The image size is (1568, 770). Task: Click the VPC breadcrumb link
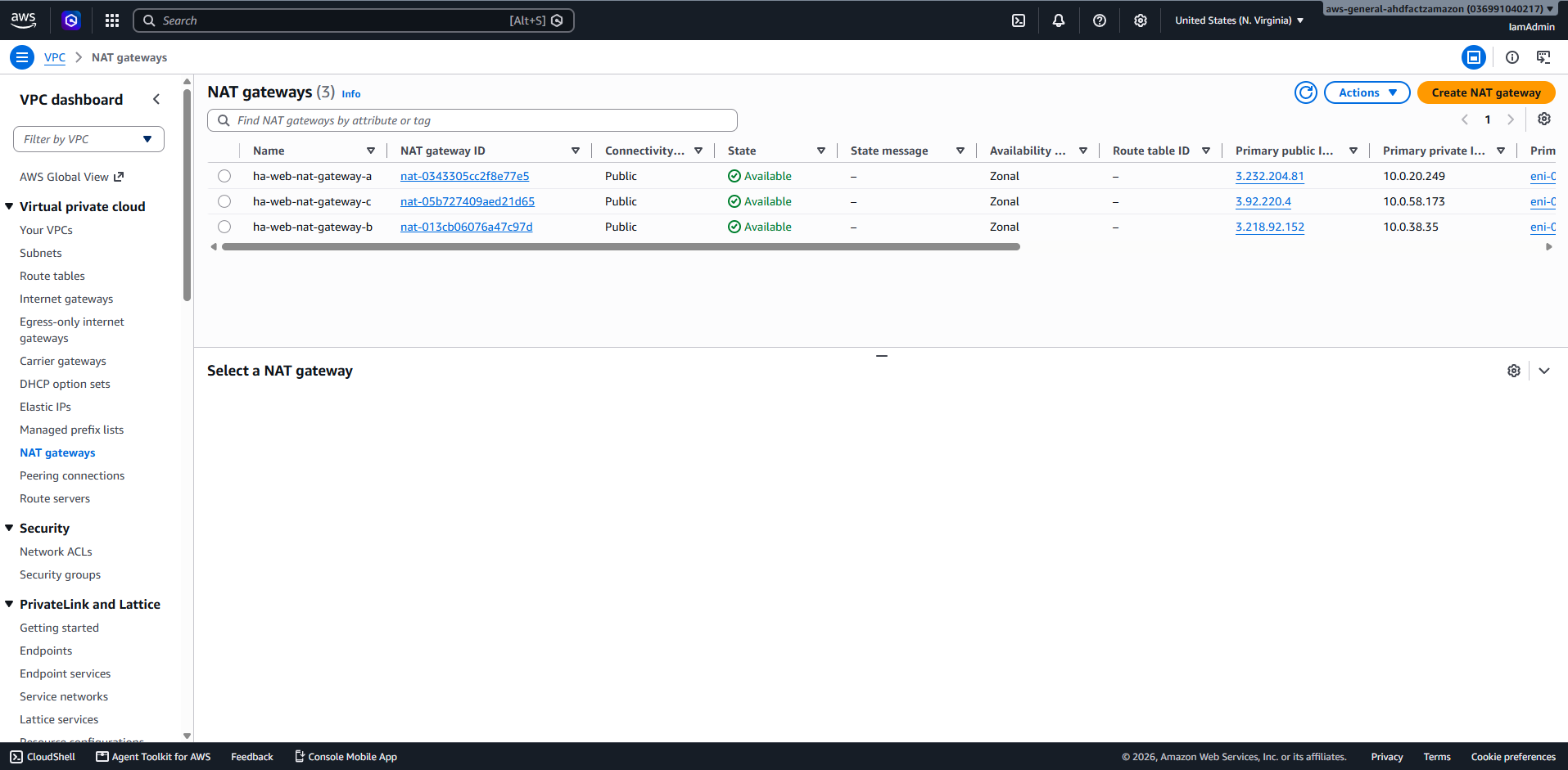tap(55, 57)
